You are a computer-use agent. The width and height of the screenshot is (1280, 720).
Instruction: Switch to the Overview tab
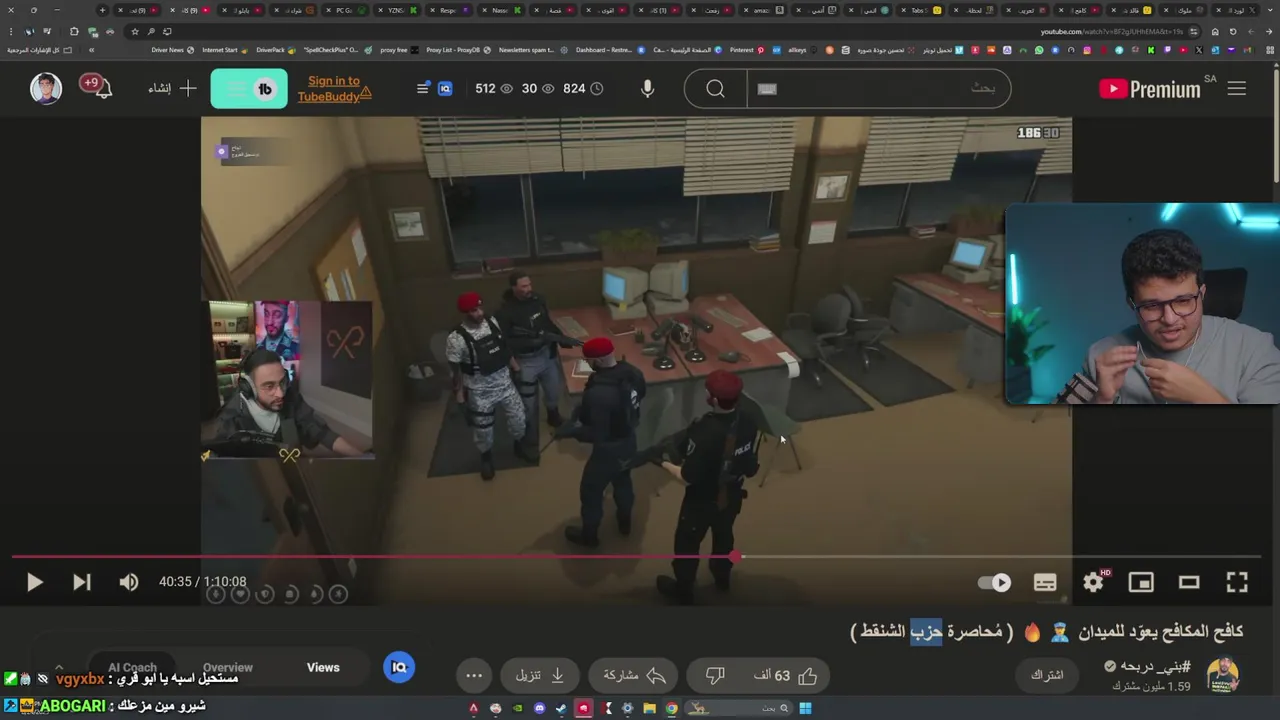(228, 667)
